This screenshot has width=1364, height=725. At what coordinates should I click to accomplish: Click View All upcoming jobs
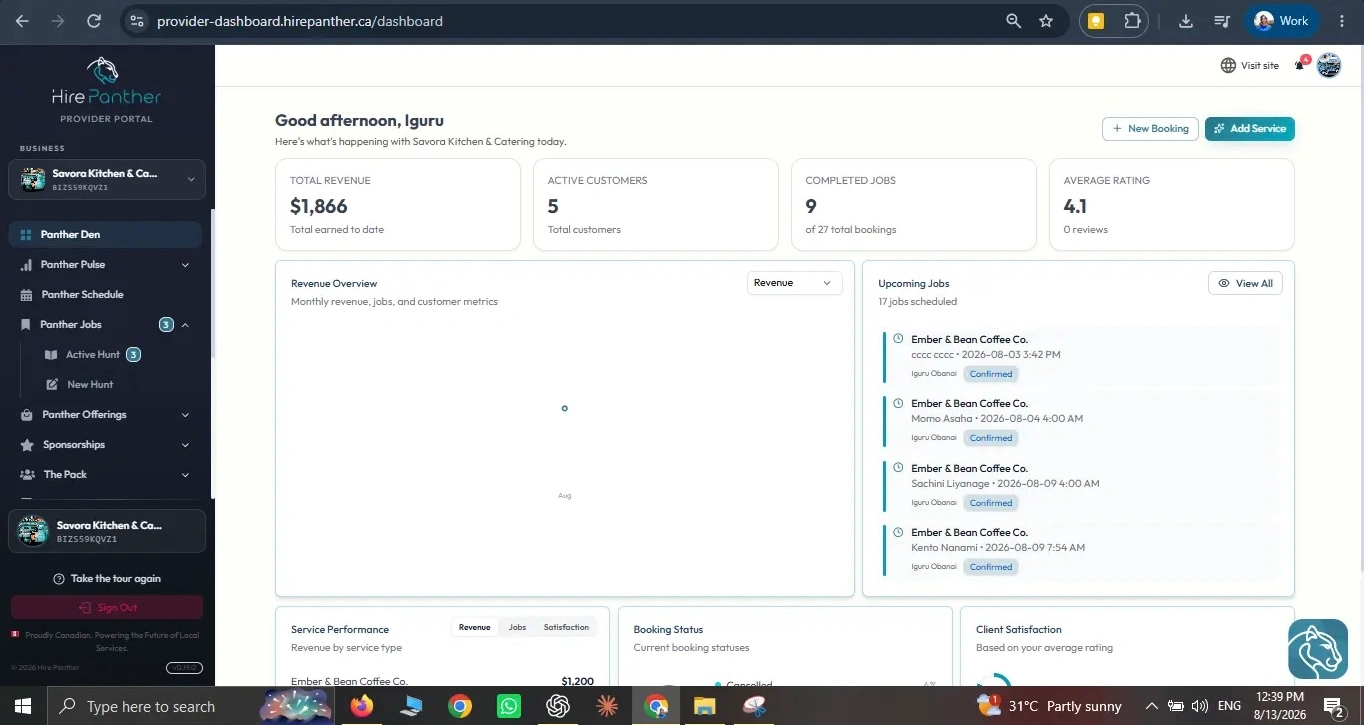[x=1245, y=284]
